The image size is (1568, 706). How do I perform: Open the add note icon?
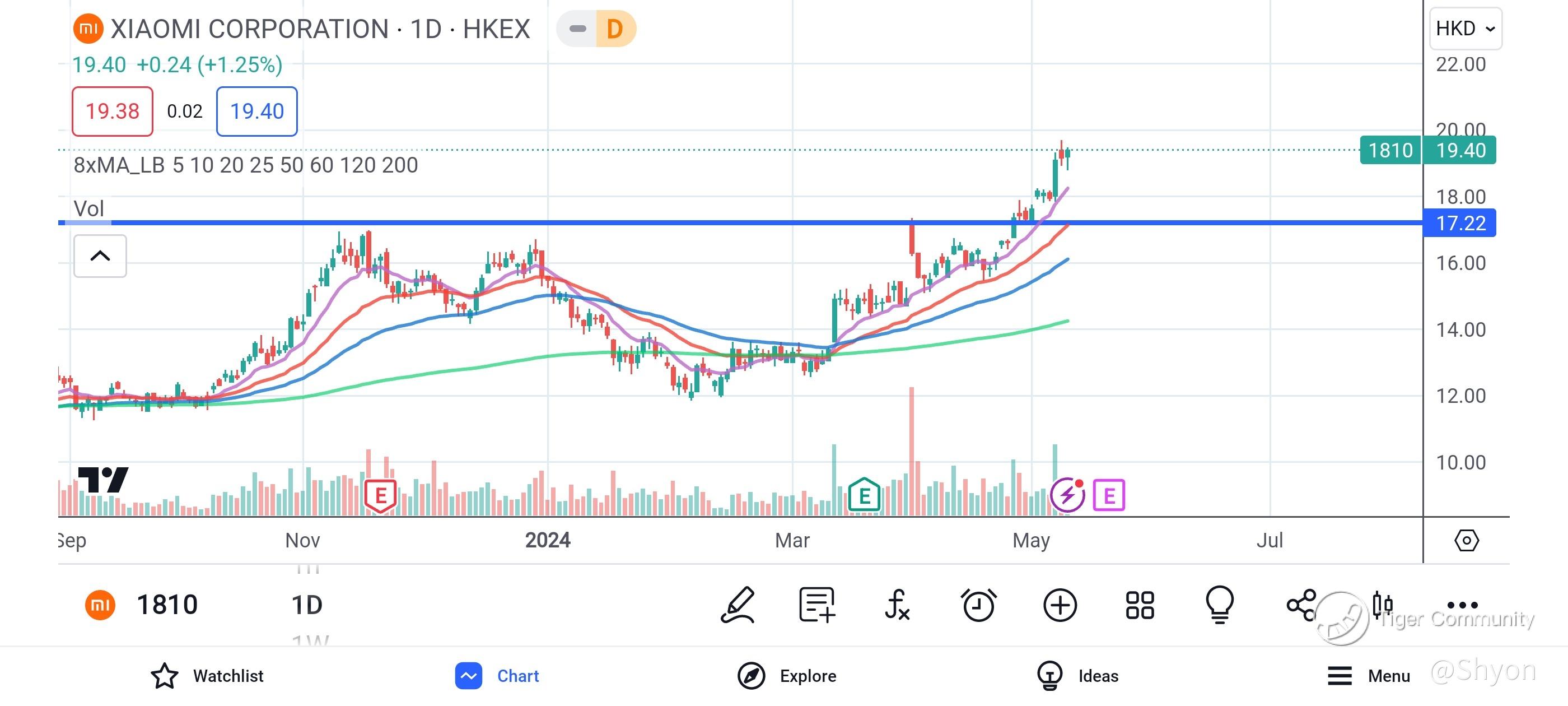(817, 605)
